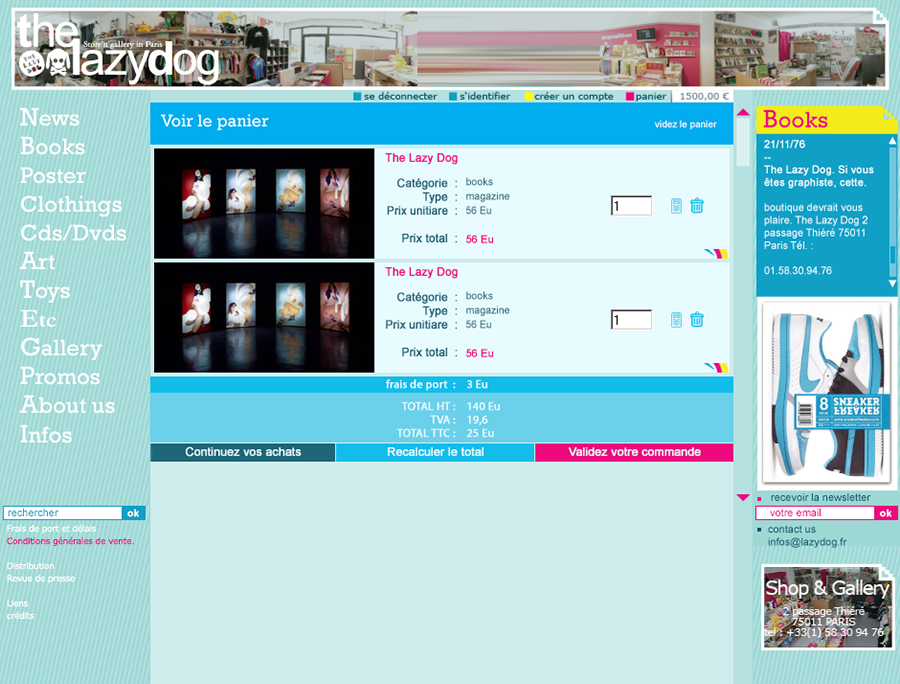The height and width of the screenshot is (684, 900).
Task: Empty the cart with videz le panier
Action: (685, 124)
